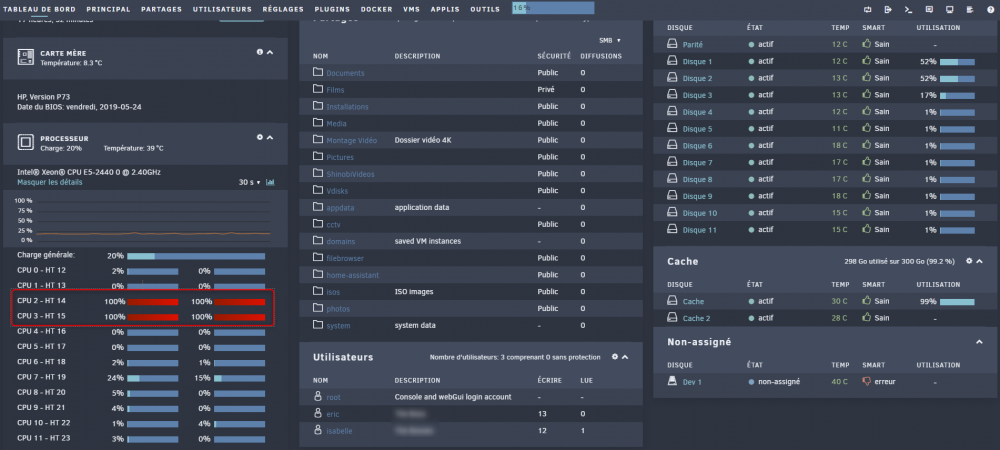Click the logout icon in top bar
1000x450 pixels.
(x=888, y=10)
